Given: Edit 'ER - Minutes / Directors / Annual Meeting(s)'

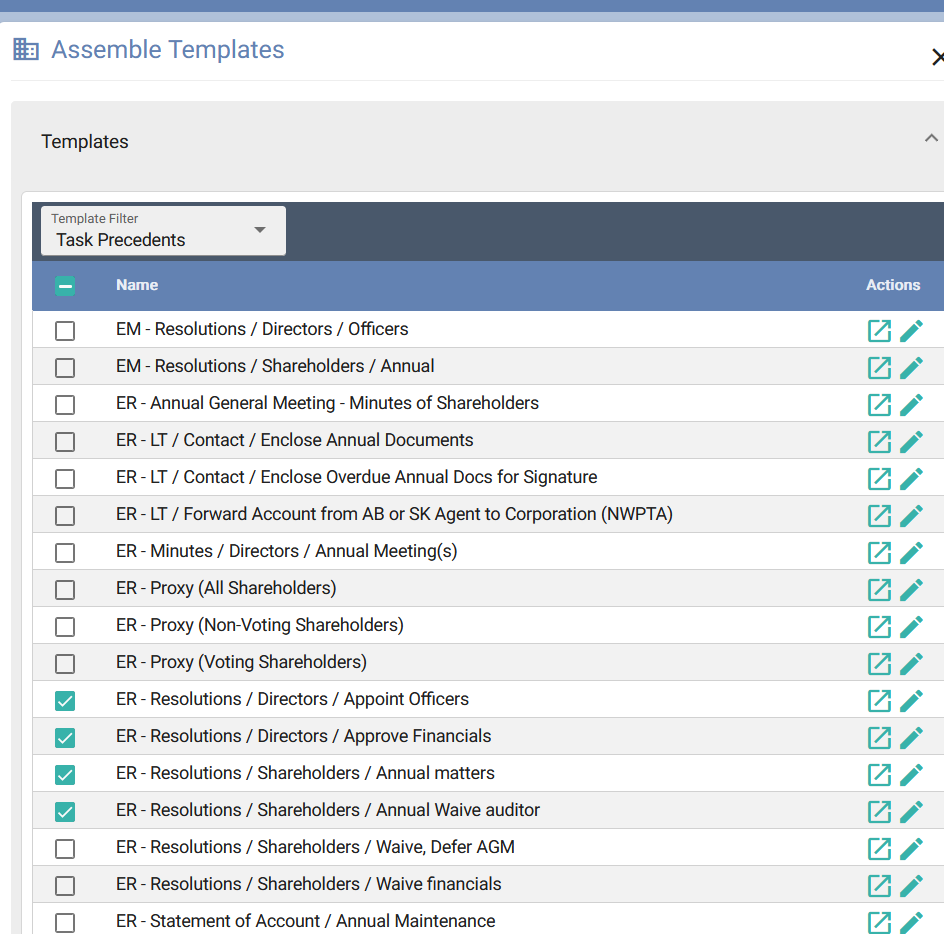Looking at the screenshot, I should tap(911, 553).
